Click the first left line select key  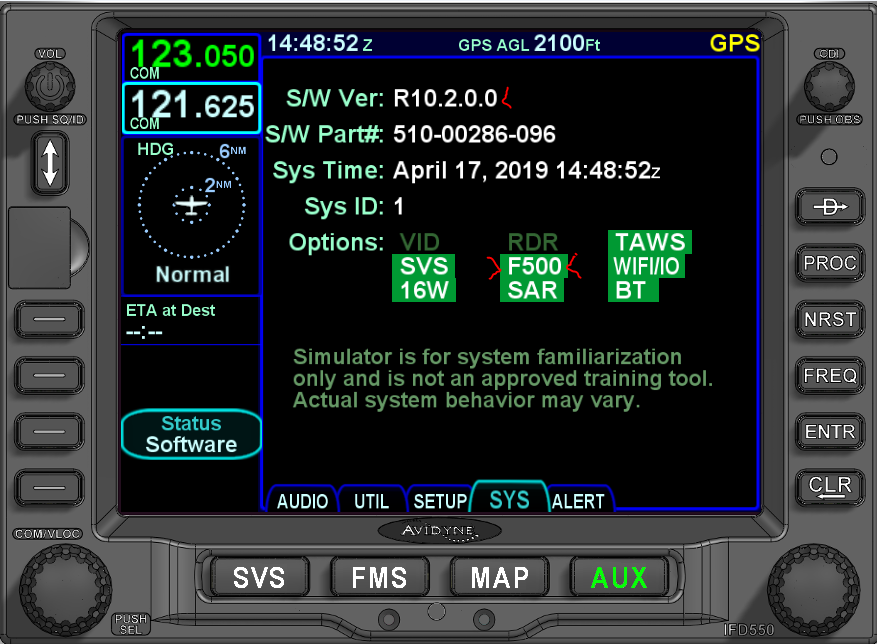click(49, 319)
